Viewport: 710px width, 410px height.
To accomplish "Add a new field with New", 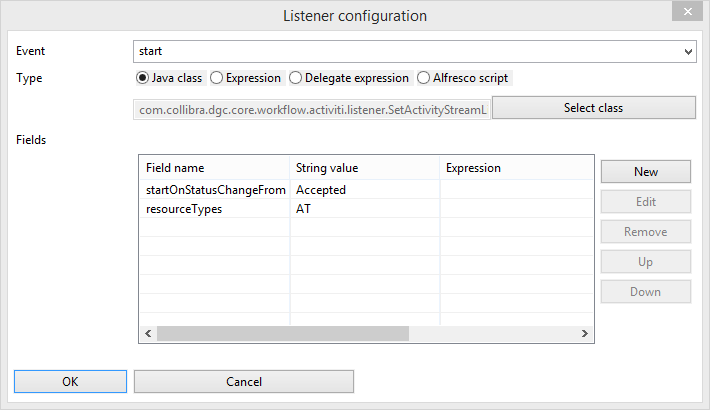I will (x=646, y=172).
